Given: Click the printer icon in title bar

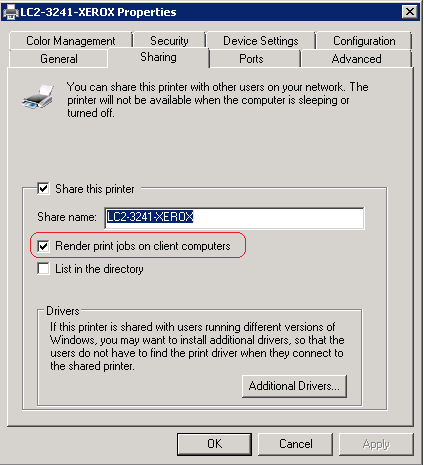Looking at the screenshot, I should (11, 12).
